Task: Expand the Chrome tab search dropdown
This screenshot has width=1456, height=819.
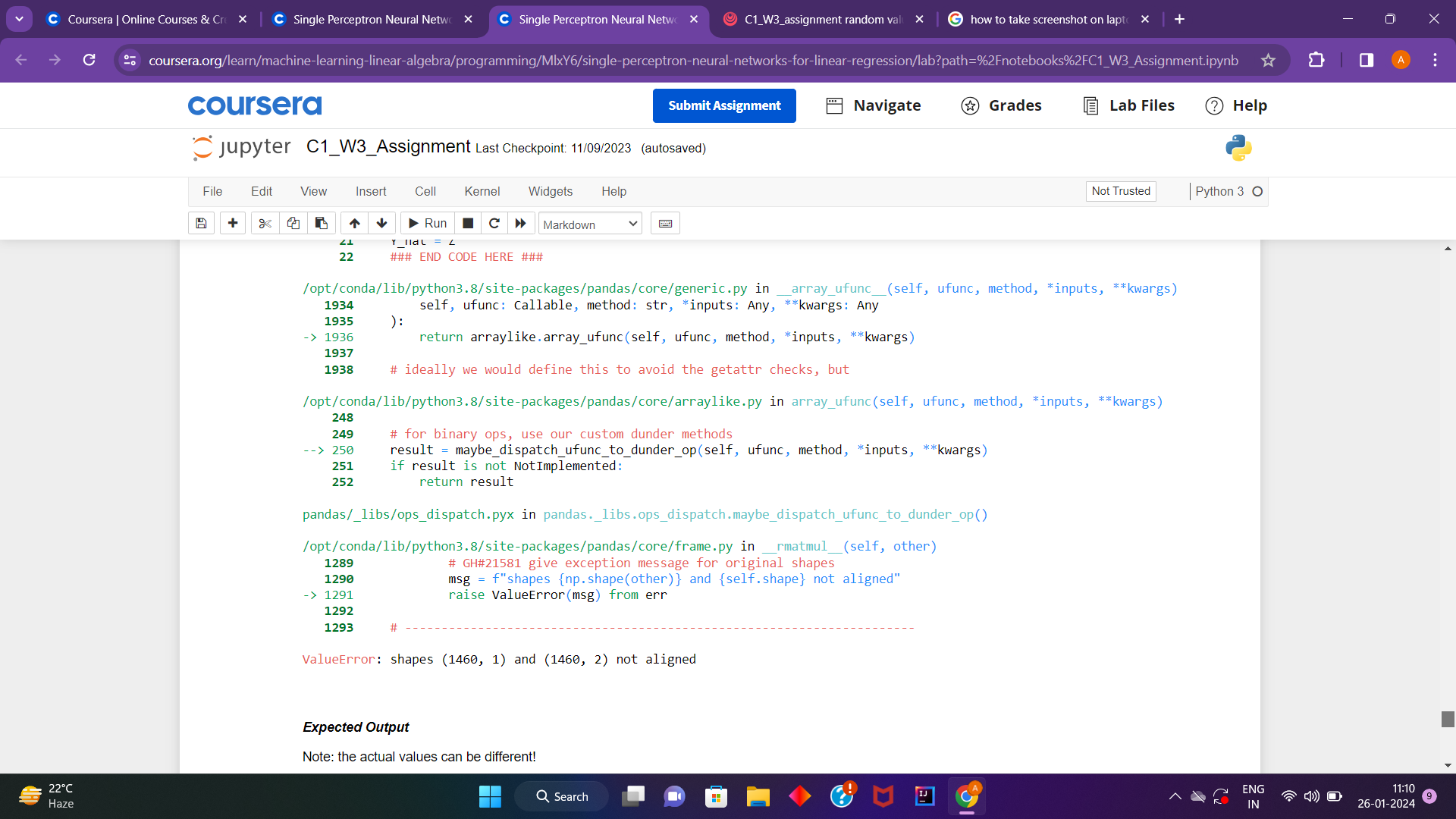Action: coord(19,19)
